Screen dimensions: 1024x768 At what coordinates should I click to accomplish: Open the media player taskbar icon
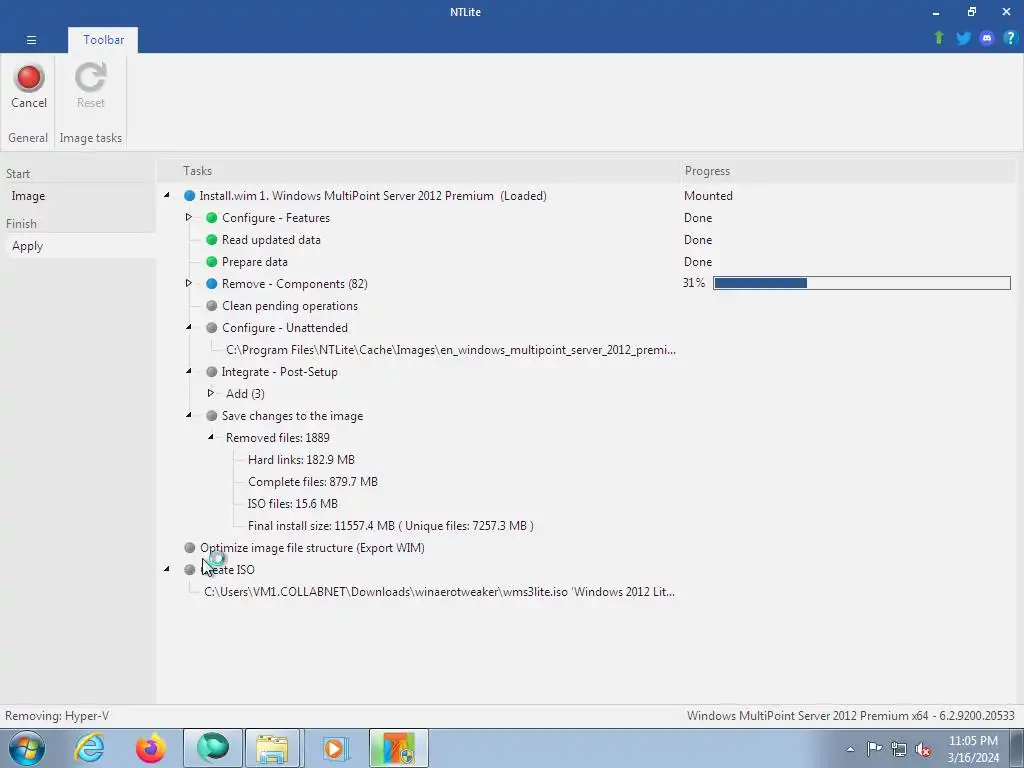[x=336, y=748]
